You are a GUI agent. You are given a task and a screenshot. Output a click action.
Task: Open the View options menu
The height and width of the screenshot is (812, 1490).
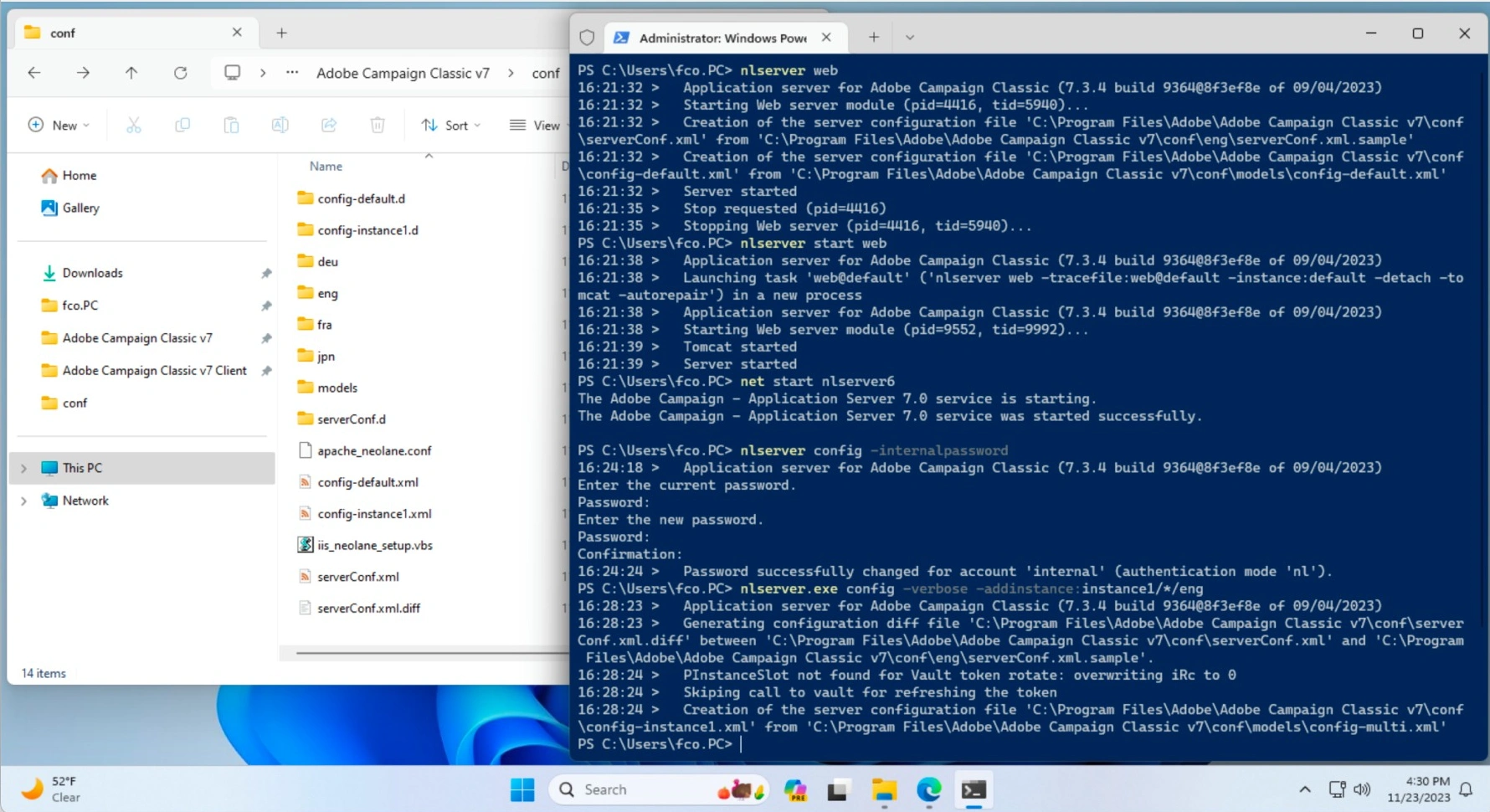pyautogui.click(x=536, y=125)
